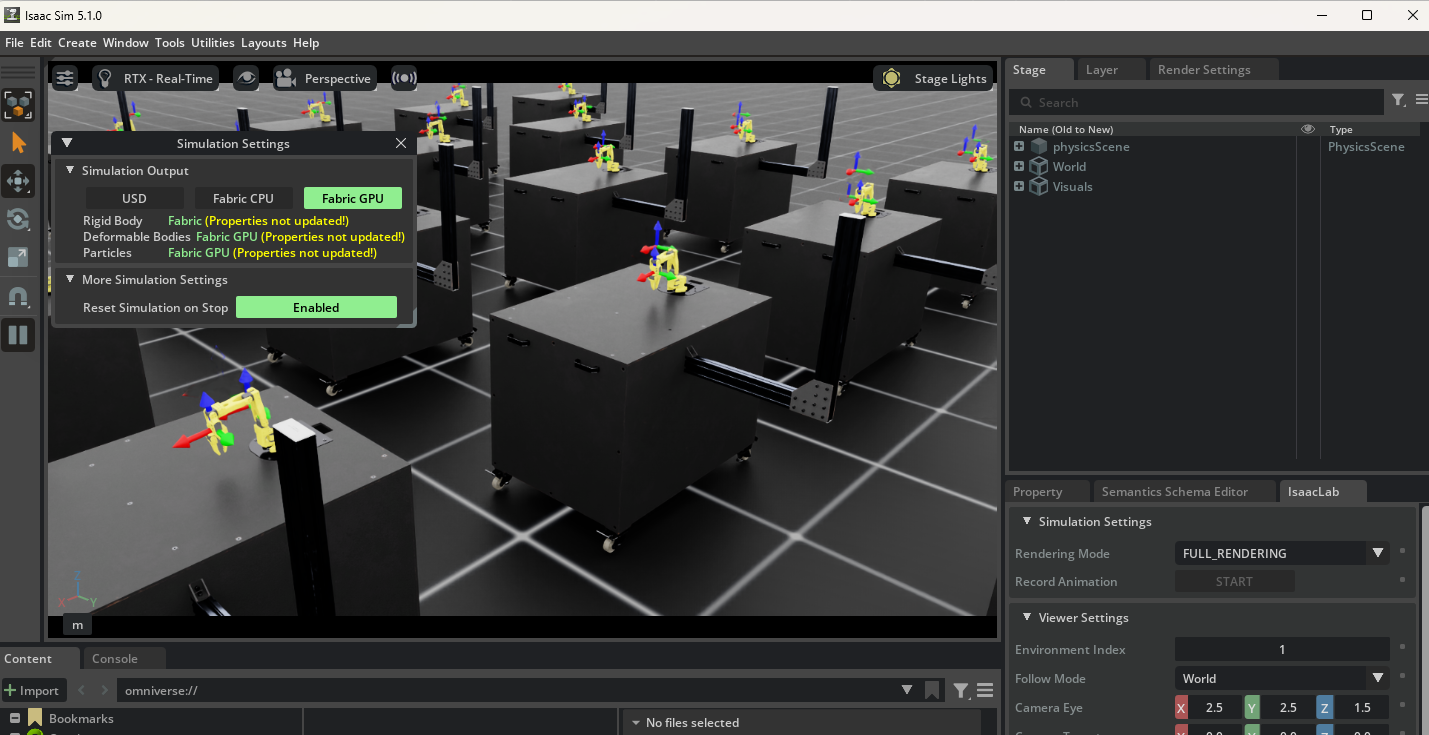Pause the running simulation
The width and height of the screenshot is (1429, 735).
(x=17, y=334)
